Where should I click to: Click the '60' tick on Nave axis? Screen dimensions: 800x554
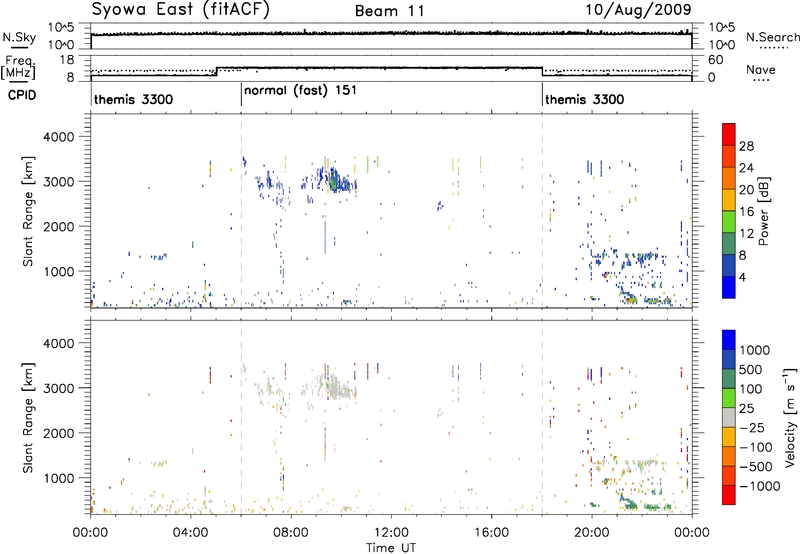(x=716, y=60)
